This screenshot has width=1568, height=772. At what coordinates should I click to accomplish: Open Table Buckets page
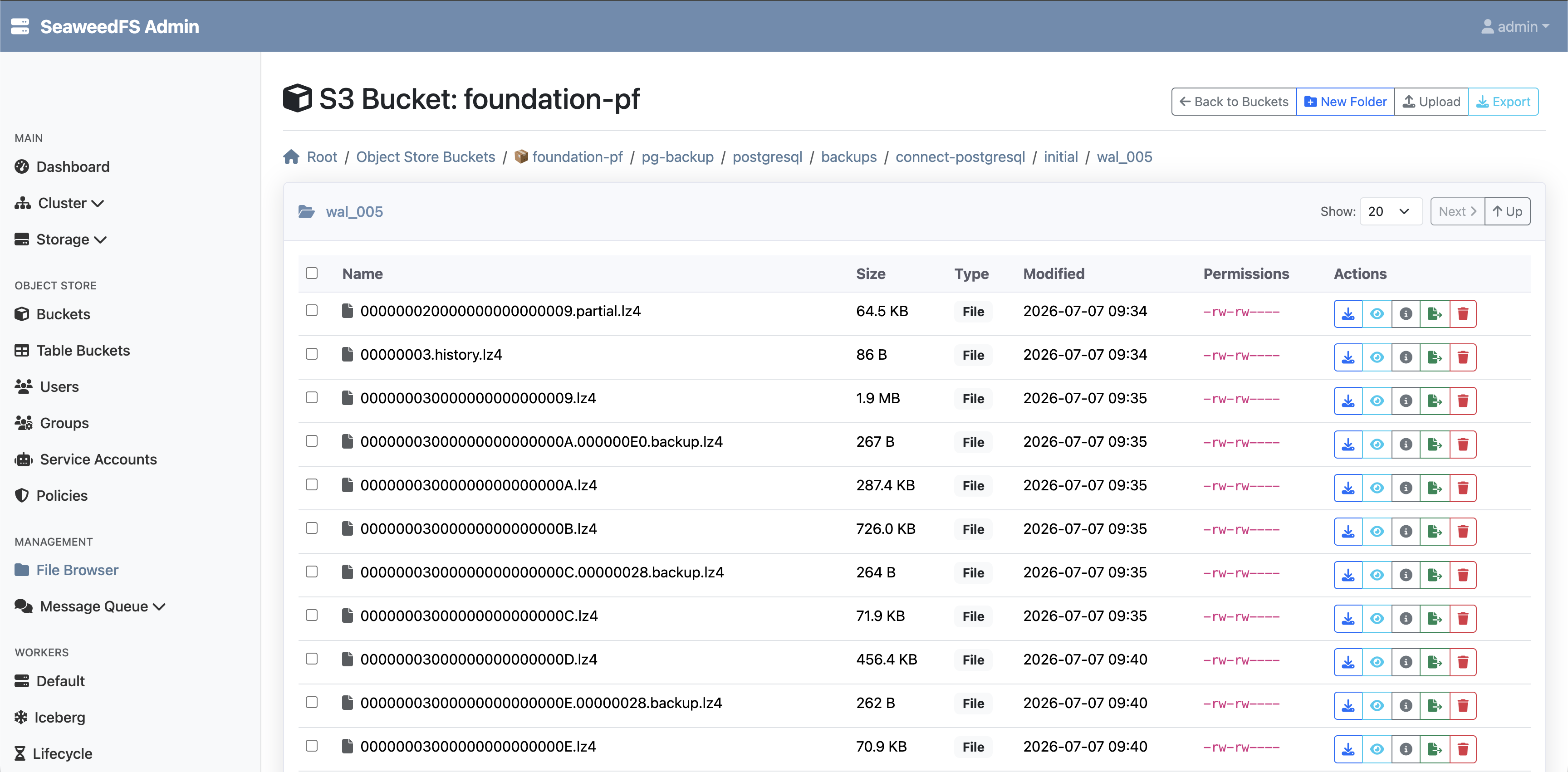click(x=73, y=351)
